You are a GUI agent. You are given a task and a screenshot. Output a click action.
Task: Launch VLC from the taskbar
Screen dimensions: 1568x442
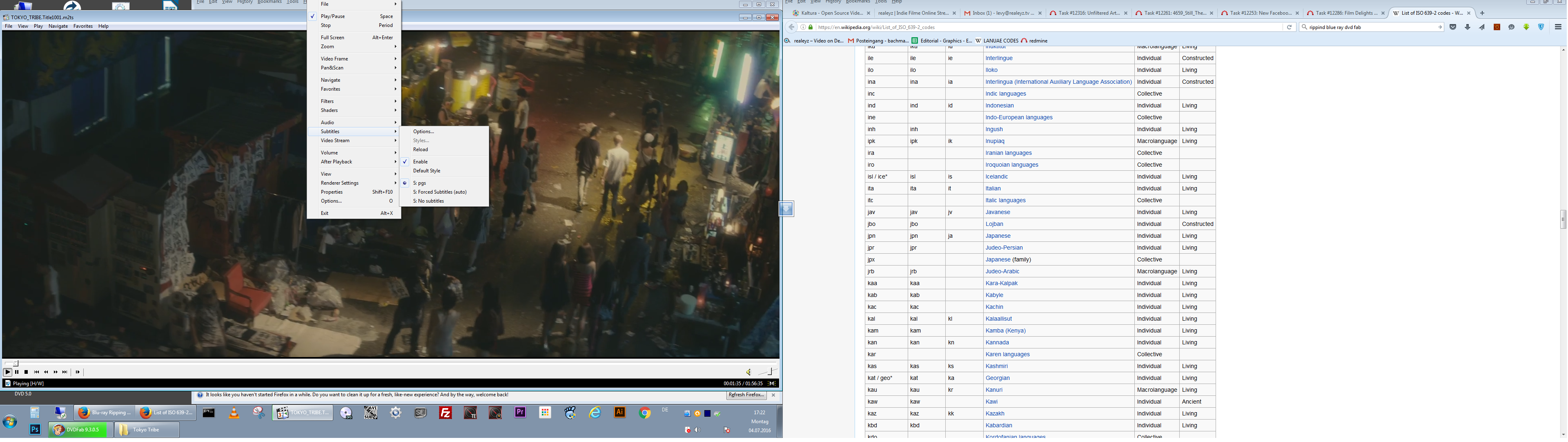234,413
